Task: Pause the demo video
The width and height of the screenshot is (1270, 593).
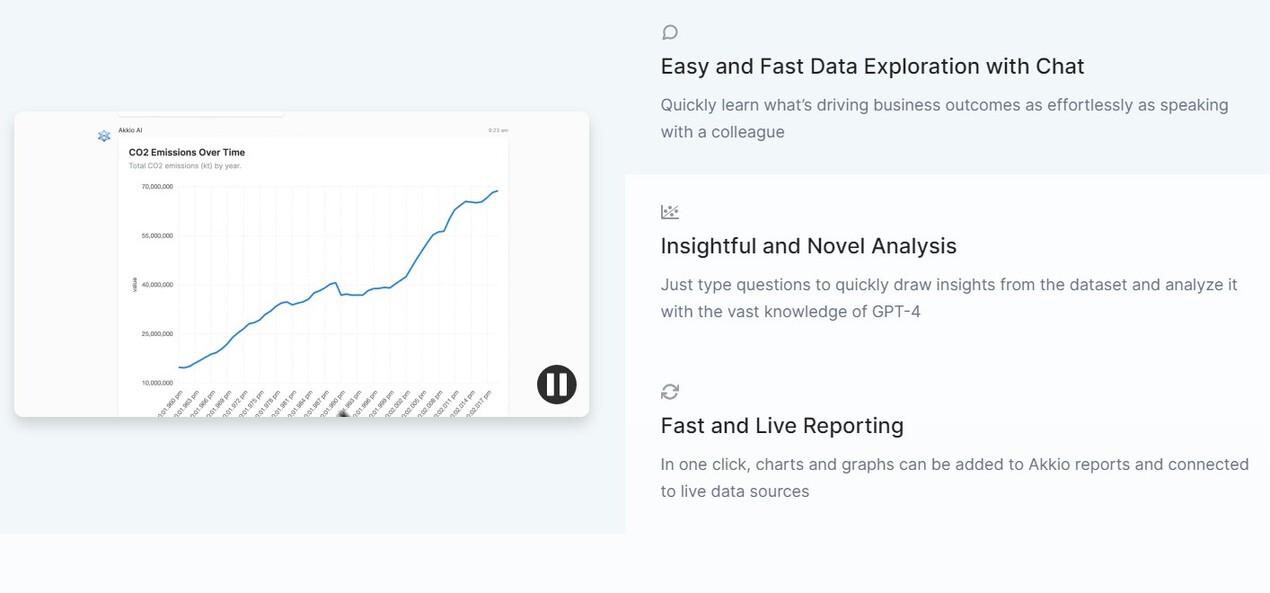Action: point(556,384)
